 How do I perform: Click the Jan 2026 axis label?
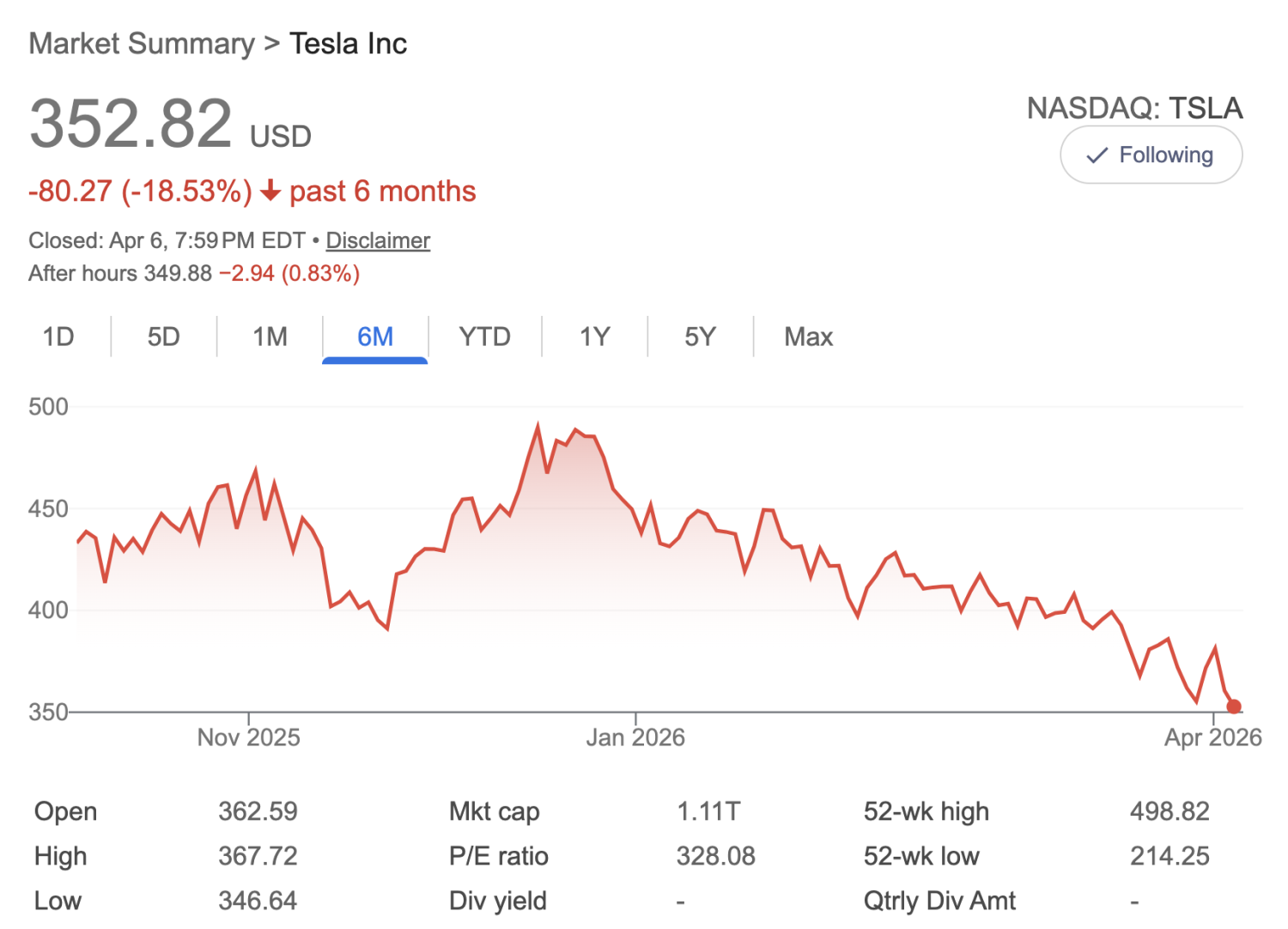pyautogui.click(x=635, y=737)
